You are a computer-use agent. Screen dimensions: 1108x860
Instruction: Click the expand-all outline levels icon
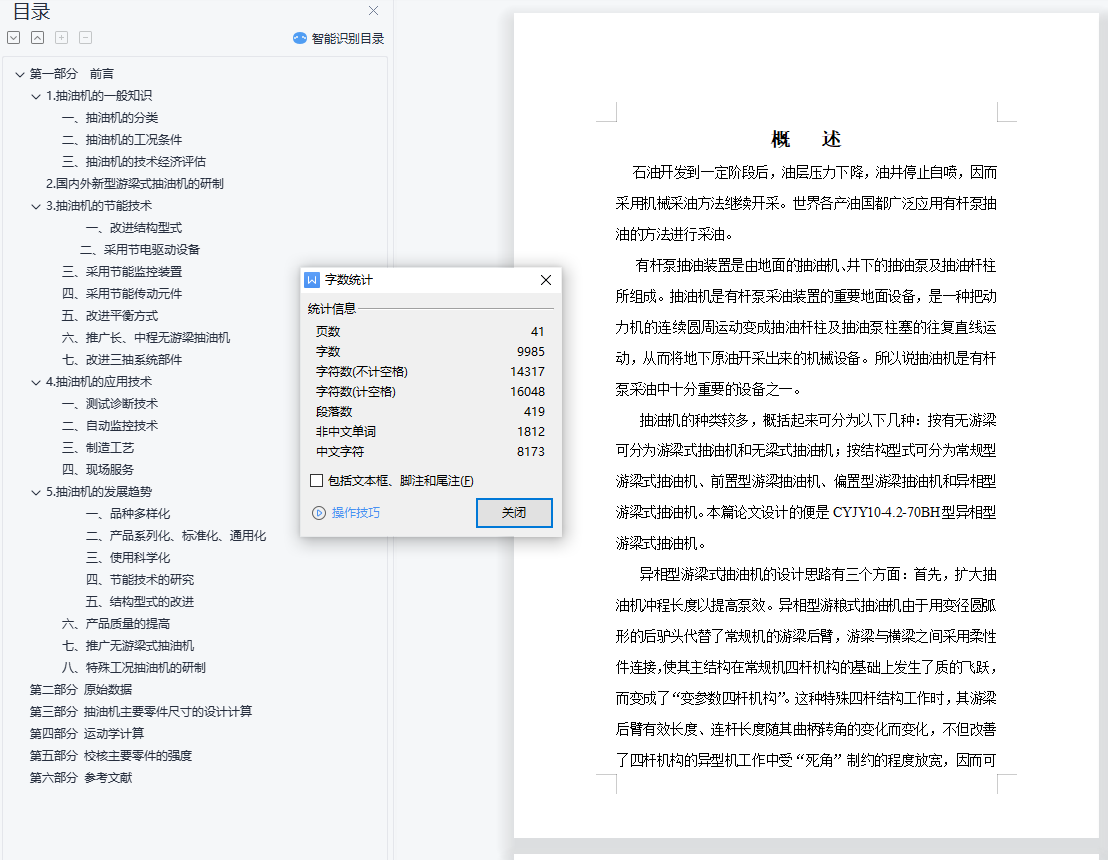(13, 37)
